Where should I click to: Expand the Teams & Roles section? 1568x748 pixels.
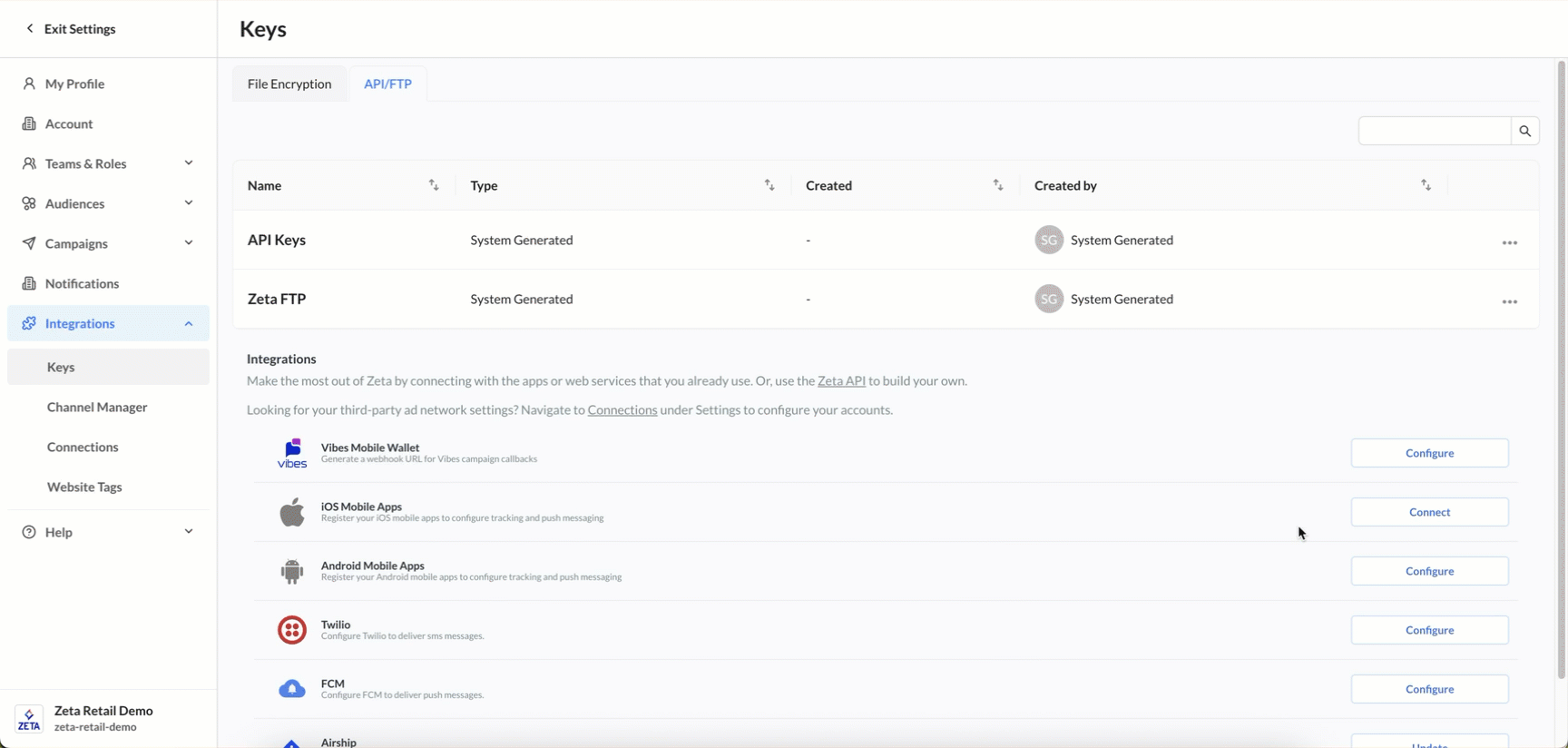(189, 163)
